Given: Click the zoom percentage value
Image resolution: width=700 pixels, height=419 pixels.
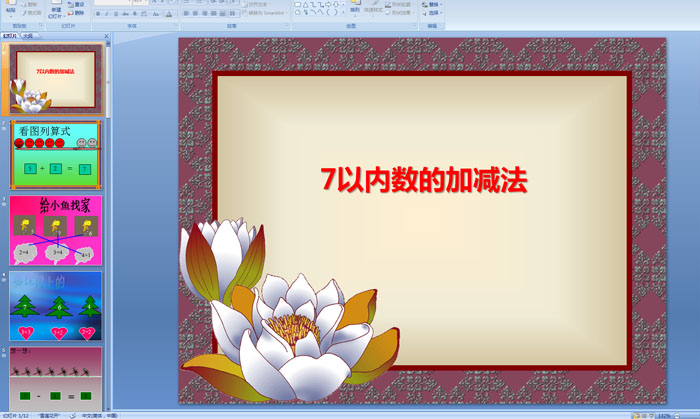Looking at the screenshot, I should point(664,416).
